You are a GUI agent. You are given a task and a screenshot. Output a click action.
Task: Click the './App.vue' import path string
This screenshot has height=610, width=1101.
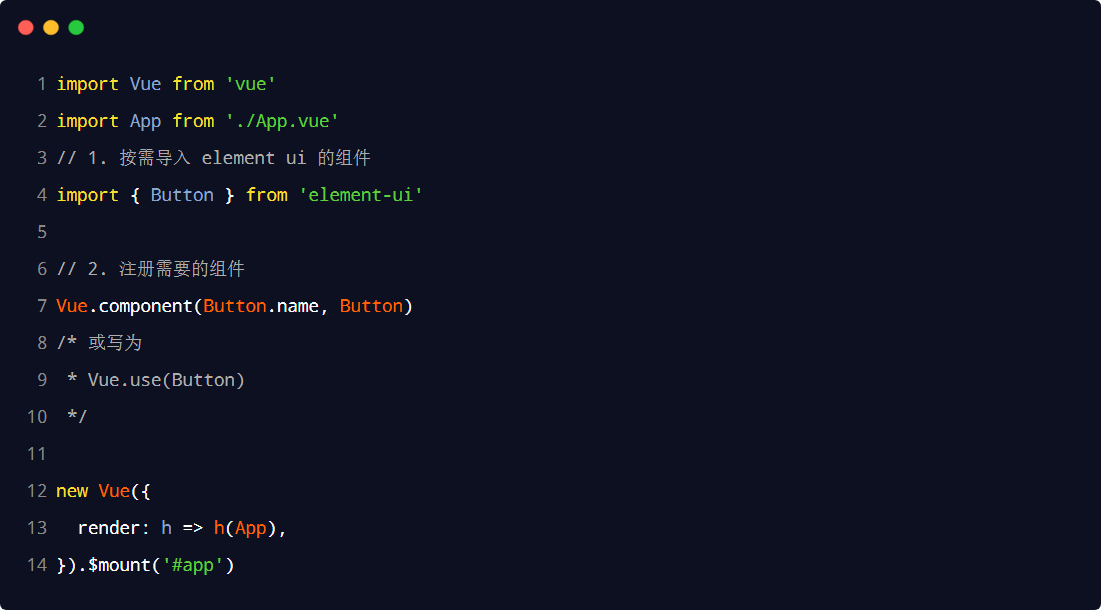click(x=282, y=121)
